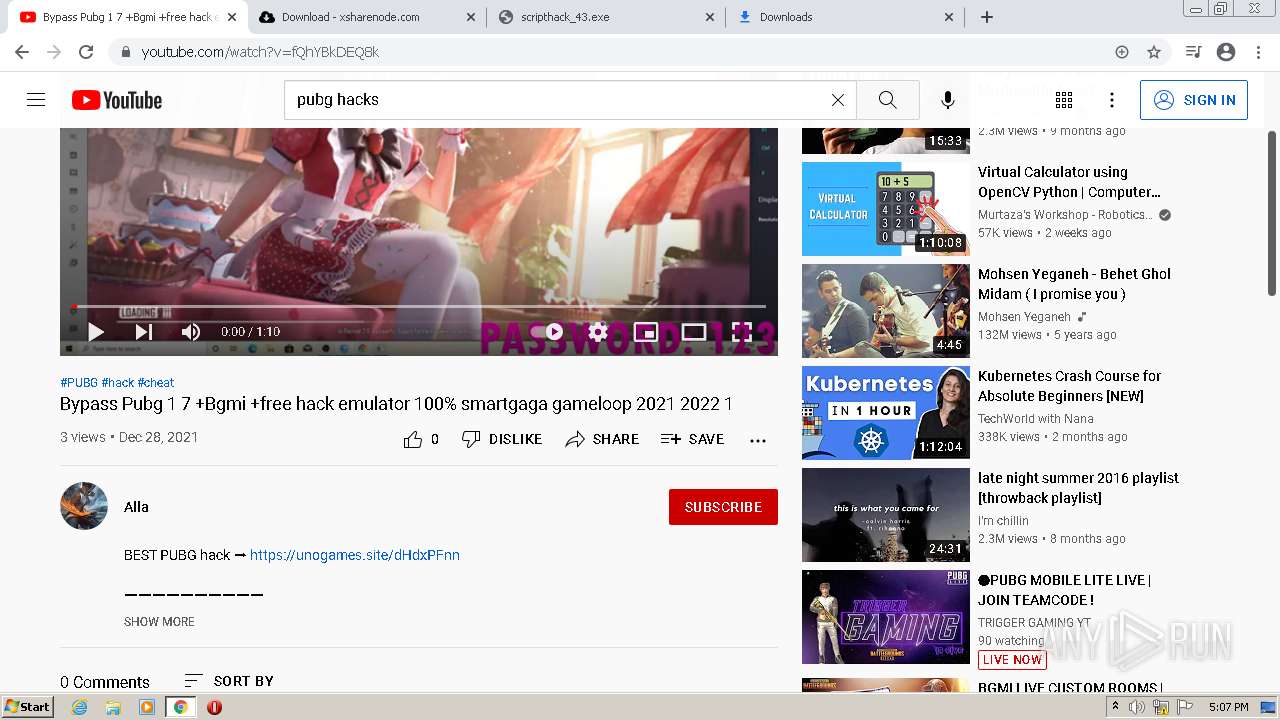Click the #PUBG hashtag
This screenshot has width=1280, height=720.
pyautogui.click(x=79, y=382)
